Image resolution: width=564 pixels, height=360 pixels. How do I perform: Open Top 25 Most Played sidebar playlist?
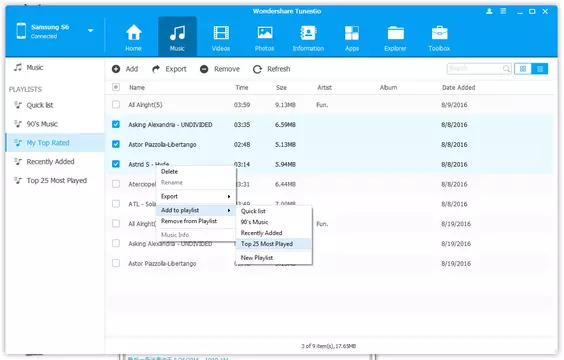[x=55, y=181]
